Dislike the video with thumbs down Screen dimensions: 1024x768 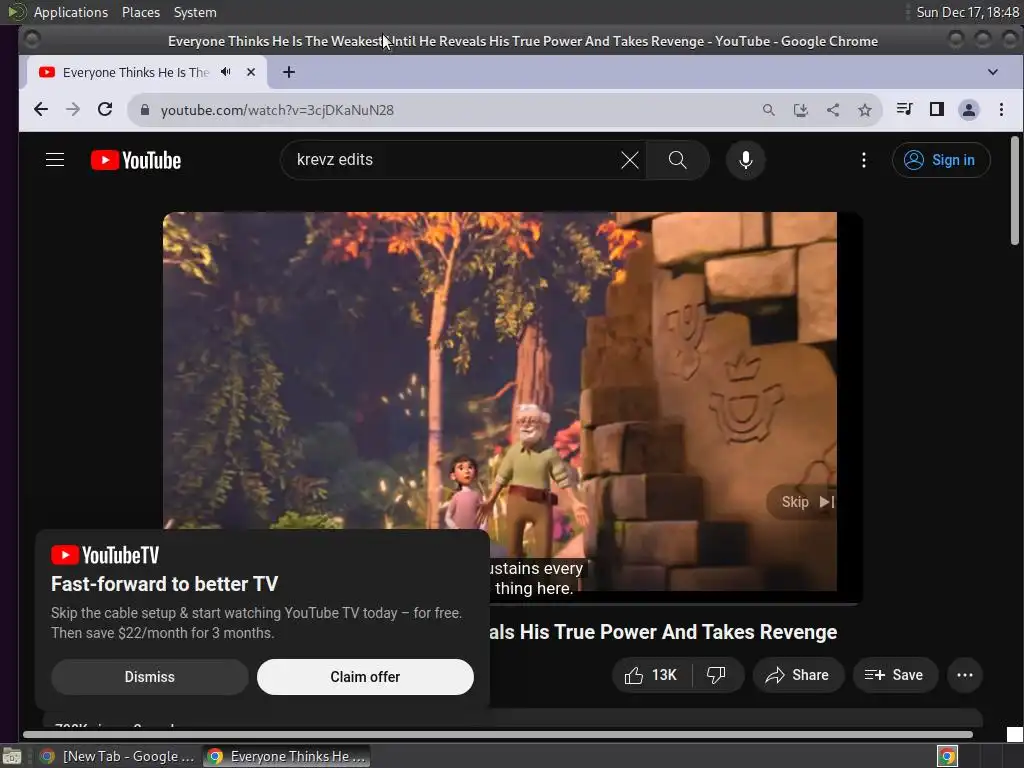(717, 675)
